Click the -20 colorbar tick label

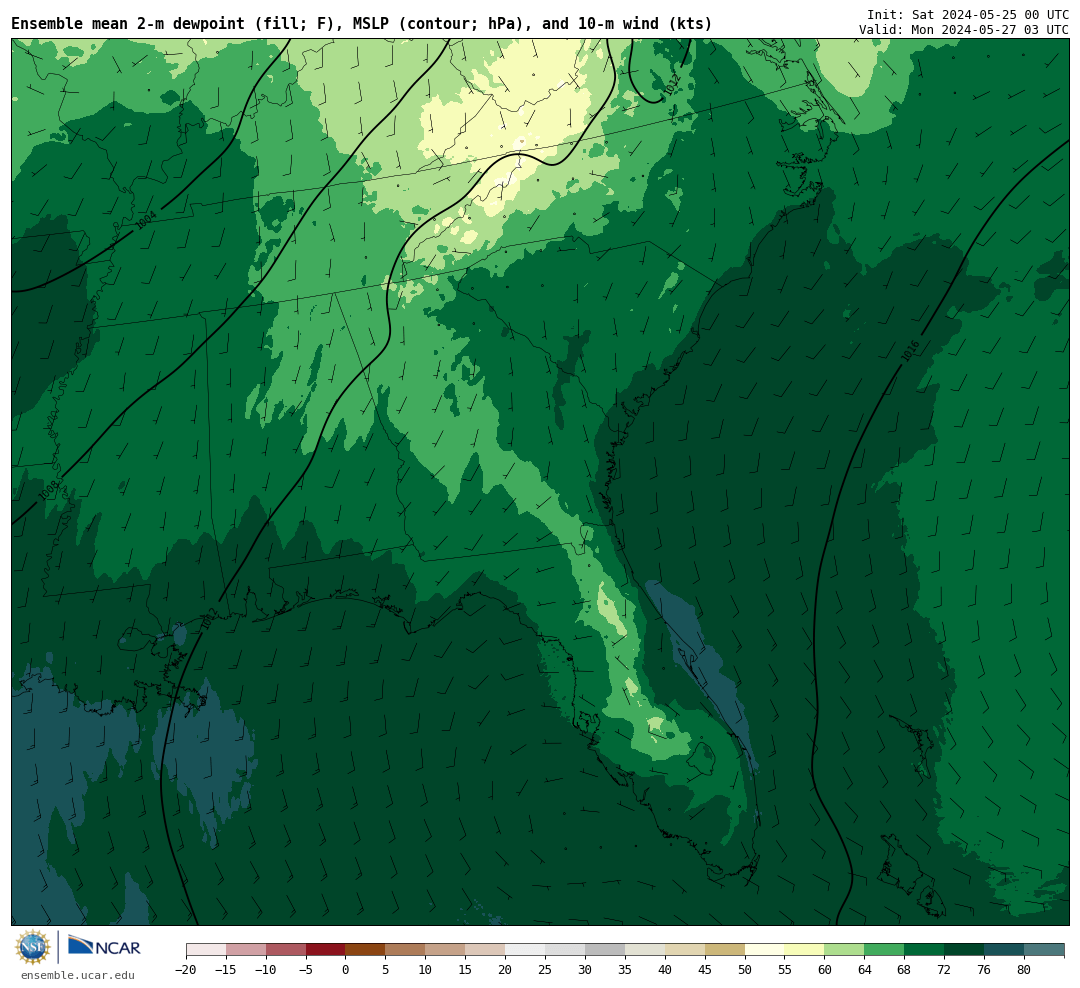coord(186,969)
